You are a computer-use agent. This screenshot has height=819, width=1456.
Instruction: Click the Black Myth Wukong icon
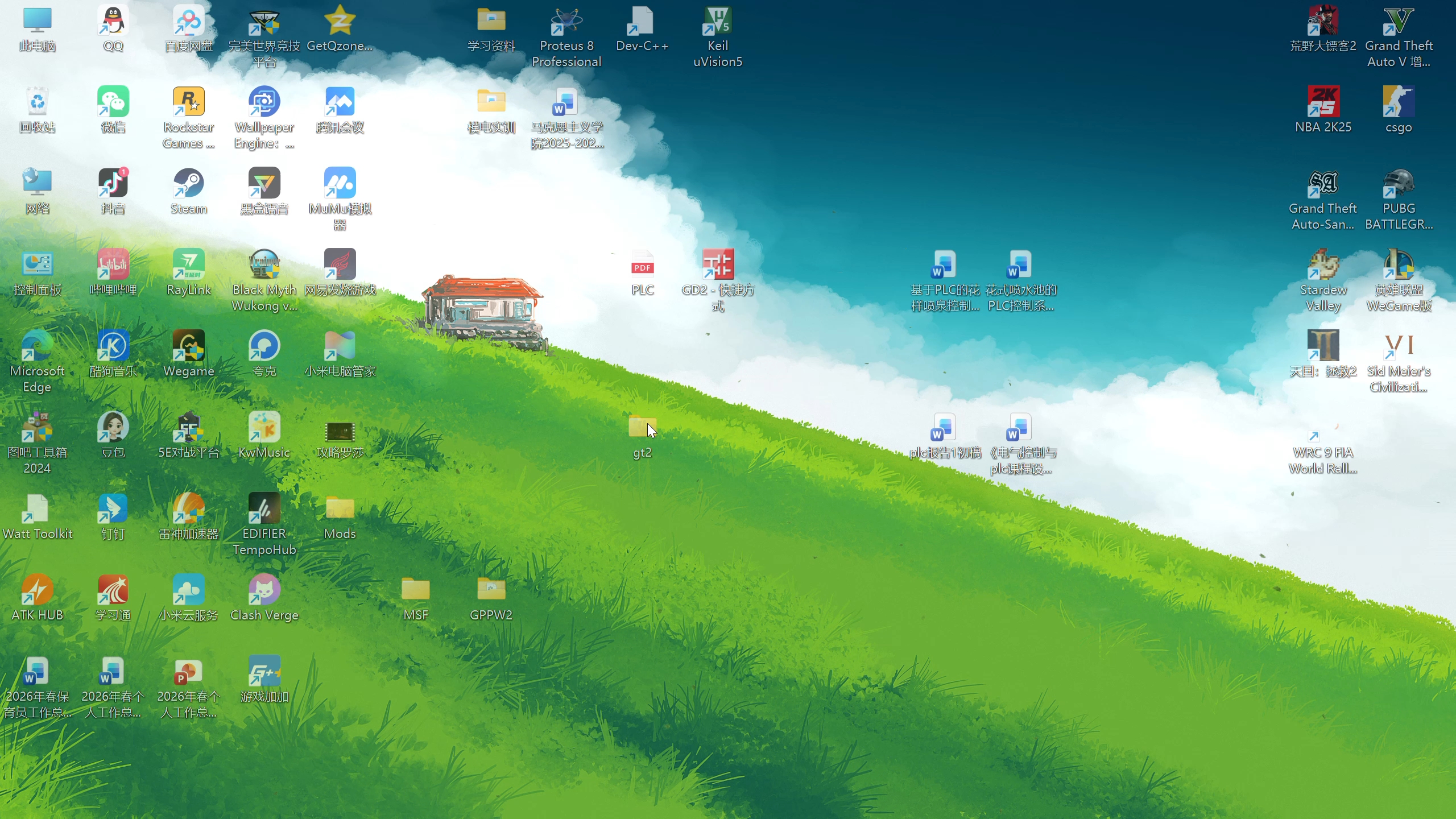coord(264,265)
